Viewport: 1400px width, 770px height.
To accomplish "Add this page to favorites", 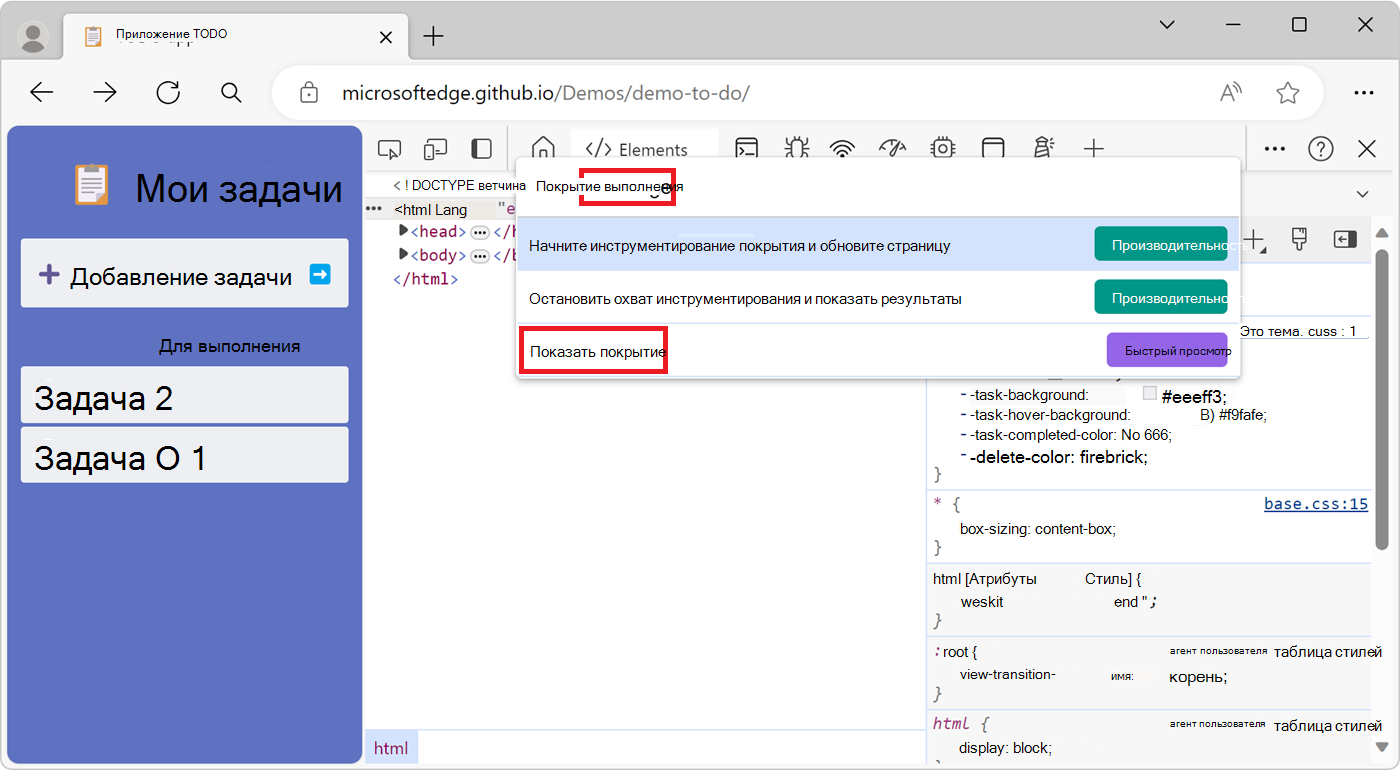I will pos(1288,93).
